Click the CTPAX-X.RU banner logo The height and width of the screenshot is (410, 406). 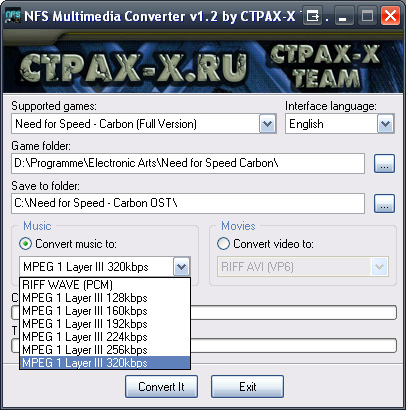(x=133, y=67)
